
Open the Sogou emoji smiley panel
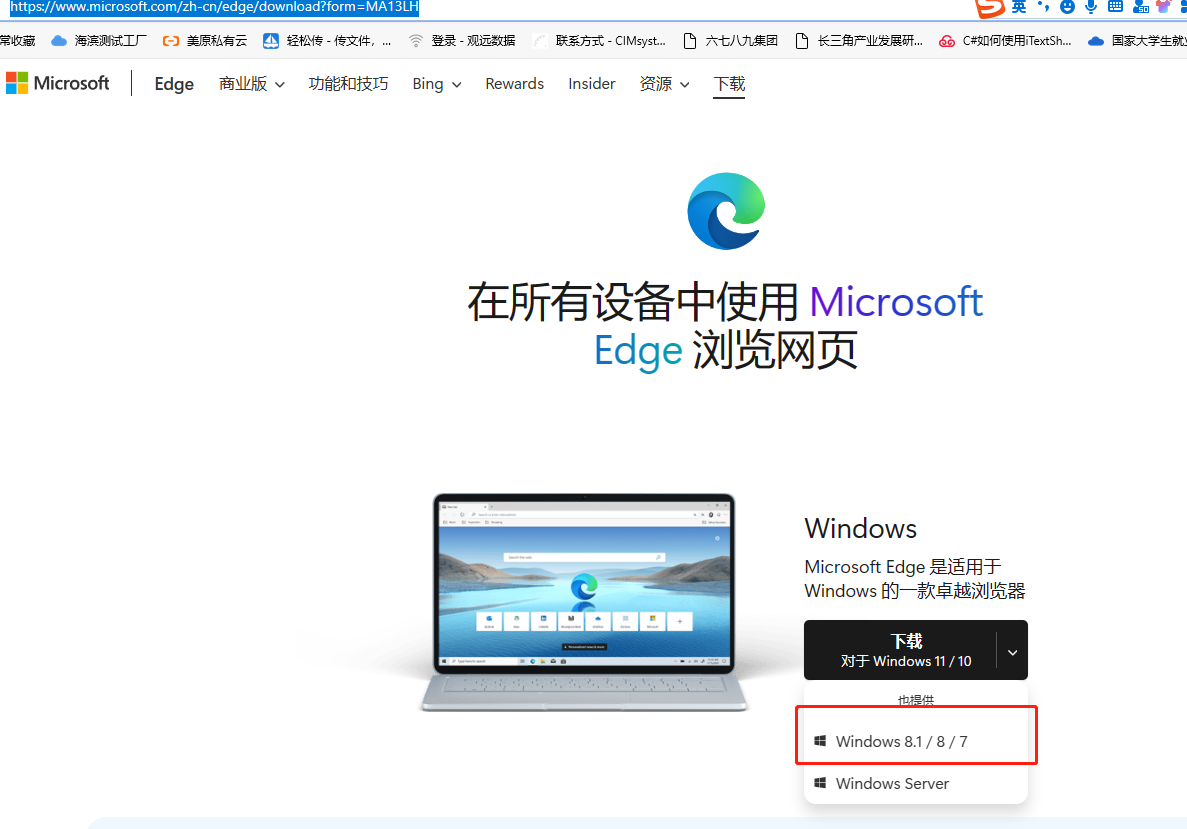(x=1067, y=7)
